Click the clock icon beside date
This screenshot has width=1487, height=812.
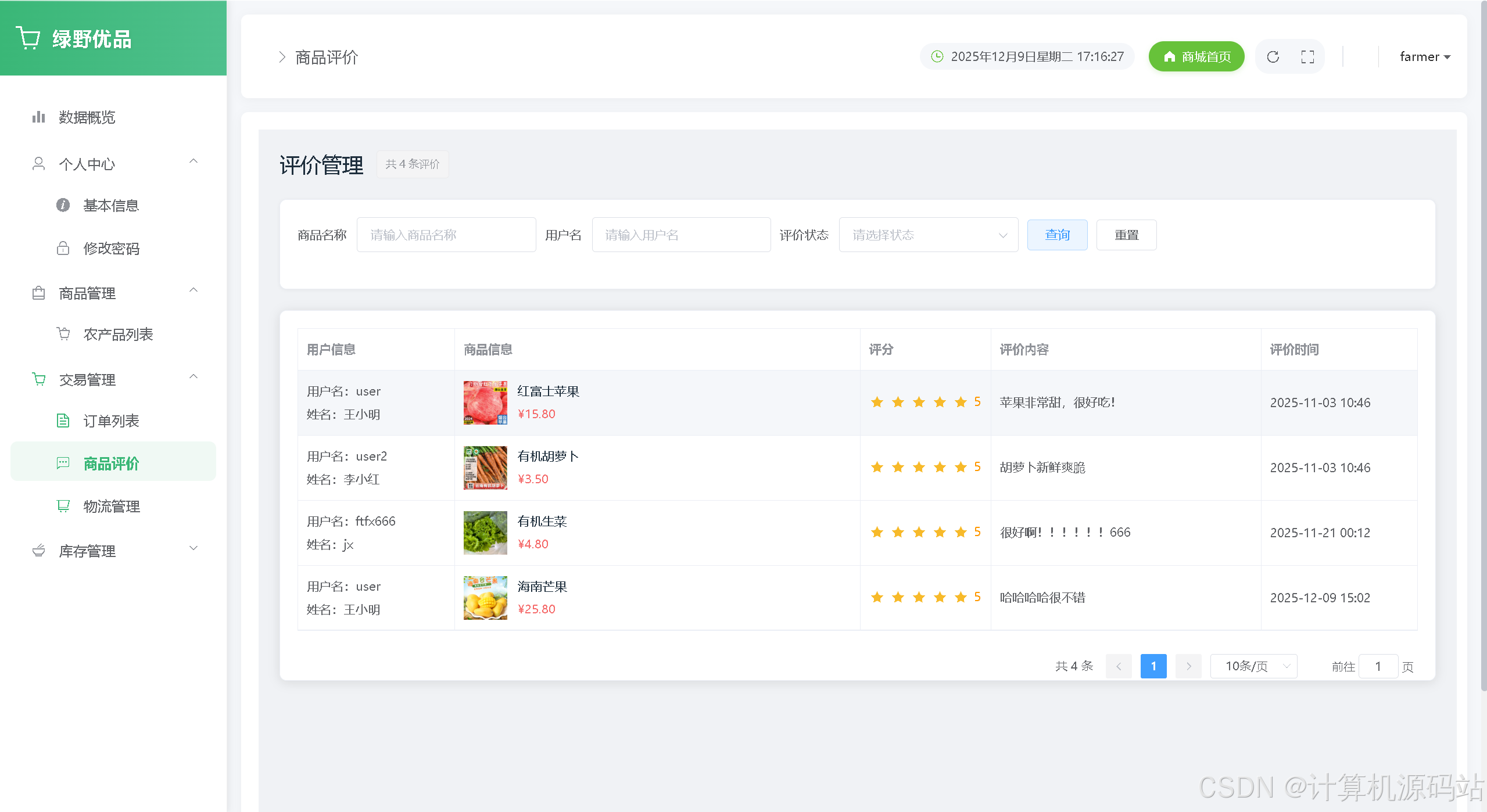click(x=937, y=56)
